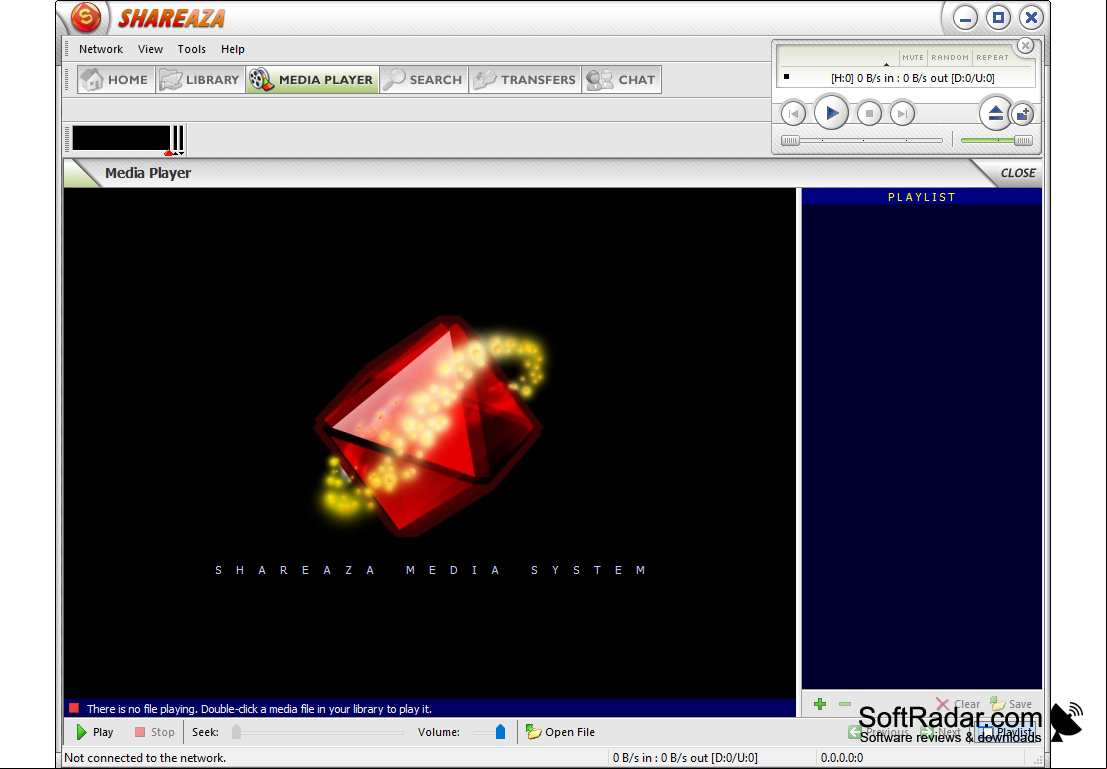Image resolution: width=1107 pixels, height=769 pixels.
Task: Click the Seek slider in the bottom bar
Action: click(x=318, y=732)
